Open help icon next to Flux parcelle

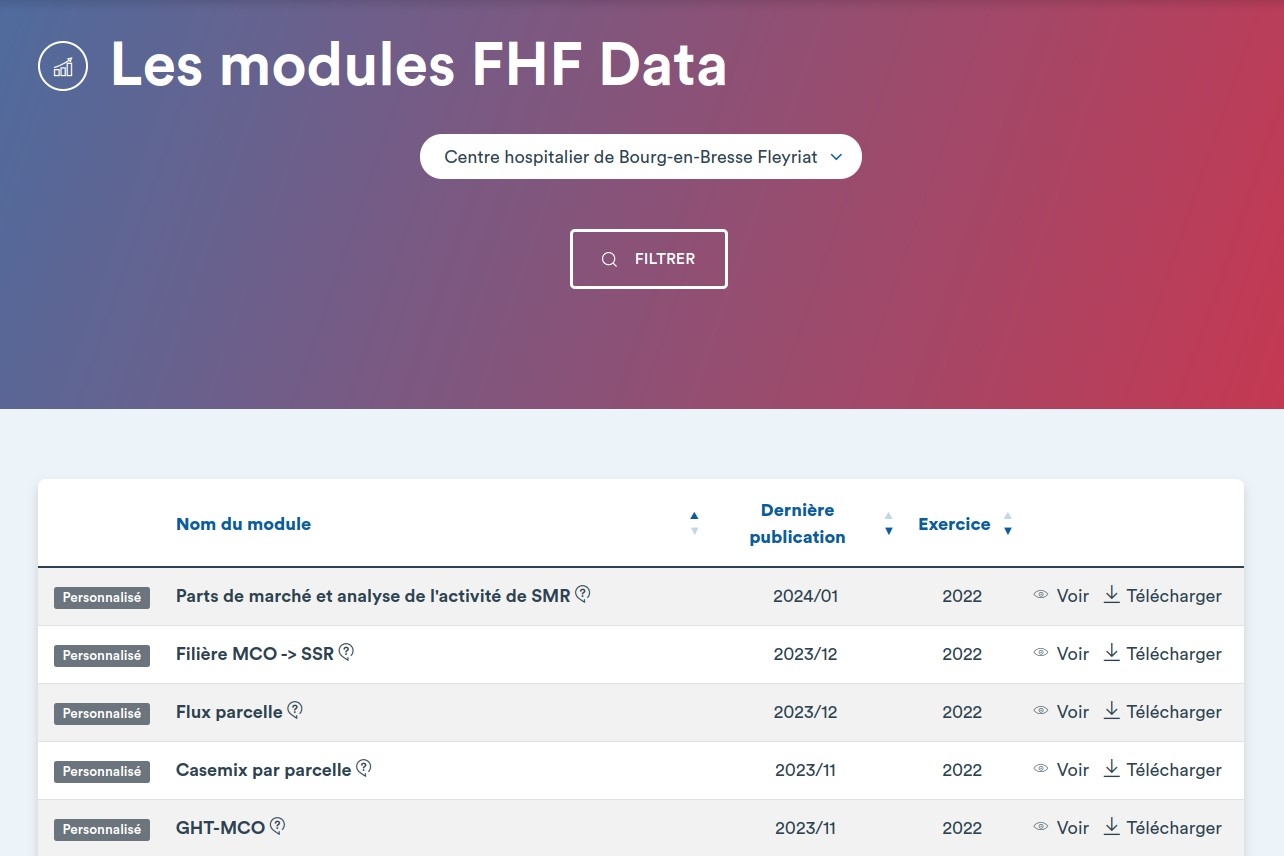[x=295, y=710]
